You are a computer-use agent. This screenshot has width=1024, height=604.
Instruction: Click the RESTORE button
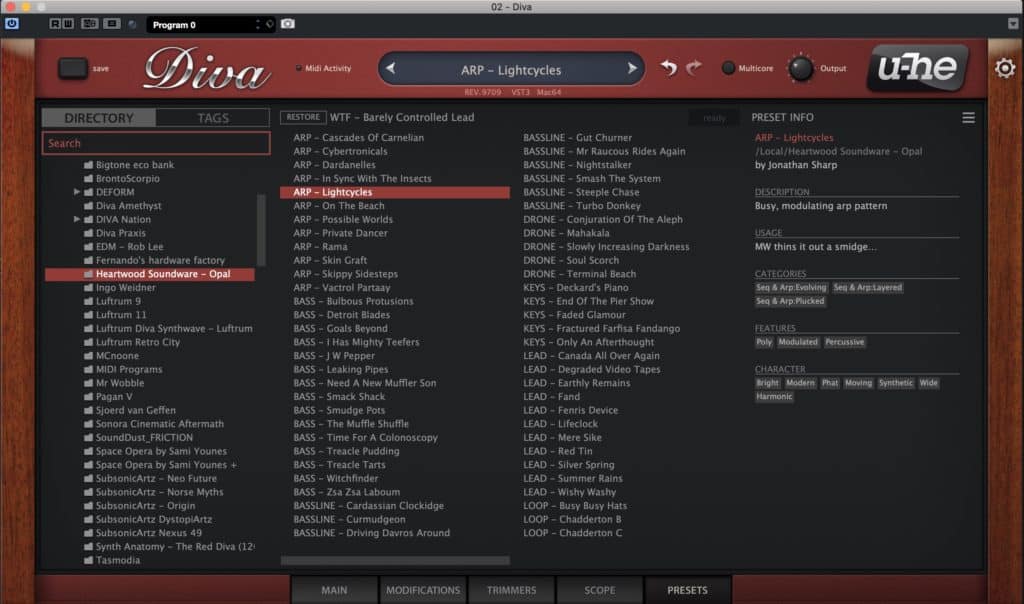pos(303,117)
